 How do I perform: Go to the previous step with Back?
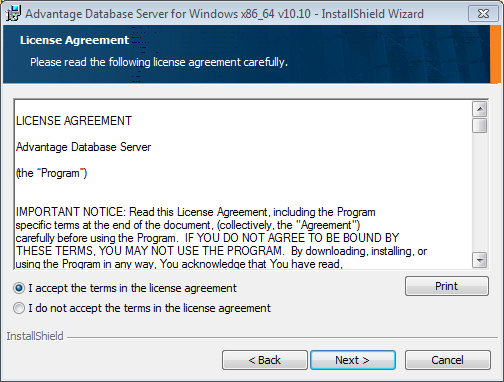(x=265, y=360)
